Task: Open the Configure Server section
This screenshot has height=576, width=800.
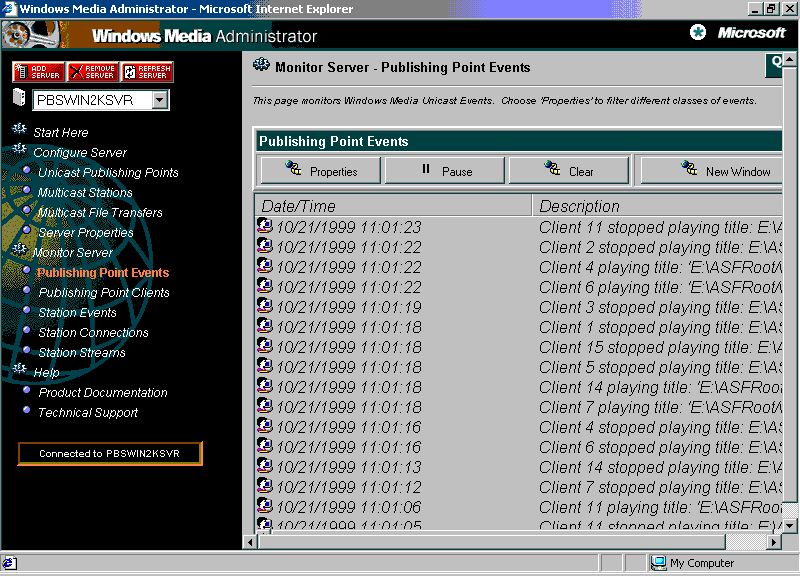Action: click(x=80, y=153)
